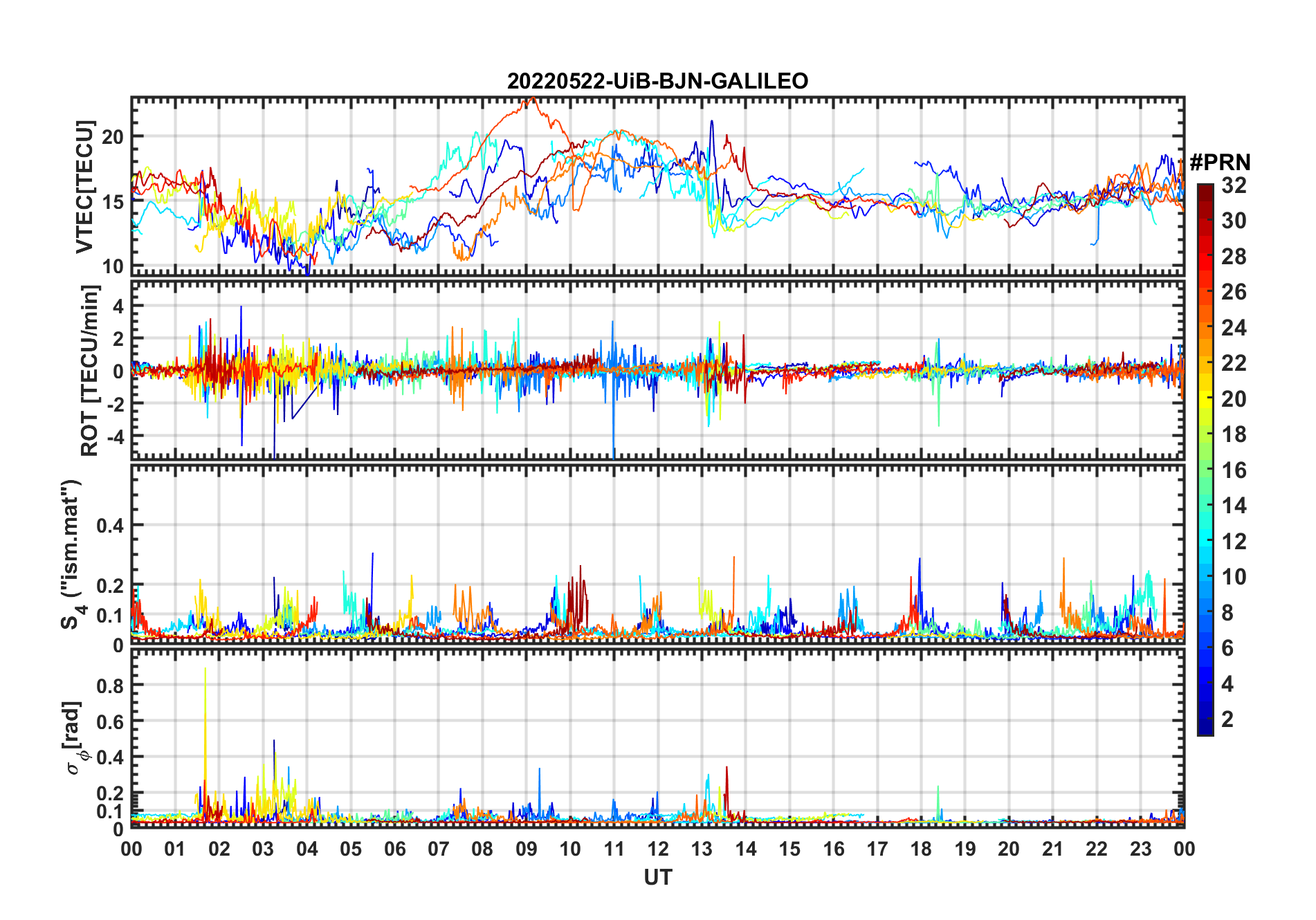Click ROT axis tick label 4
The height and width of the screenshot is (920, 1316).
pos(118,306)
